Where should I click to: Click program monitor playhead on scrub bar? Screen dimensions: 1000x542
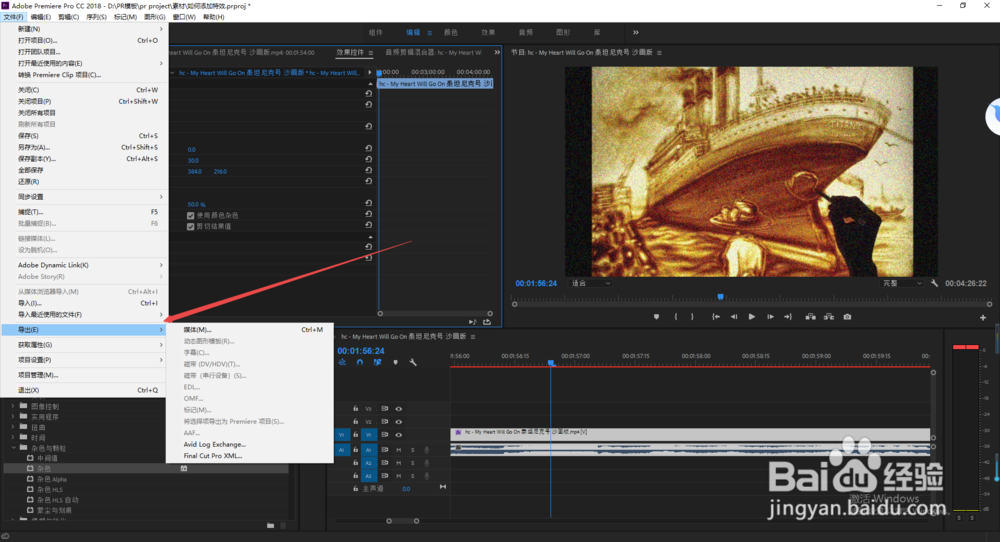point(721,297)
